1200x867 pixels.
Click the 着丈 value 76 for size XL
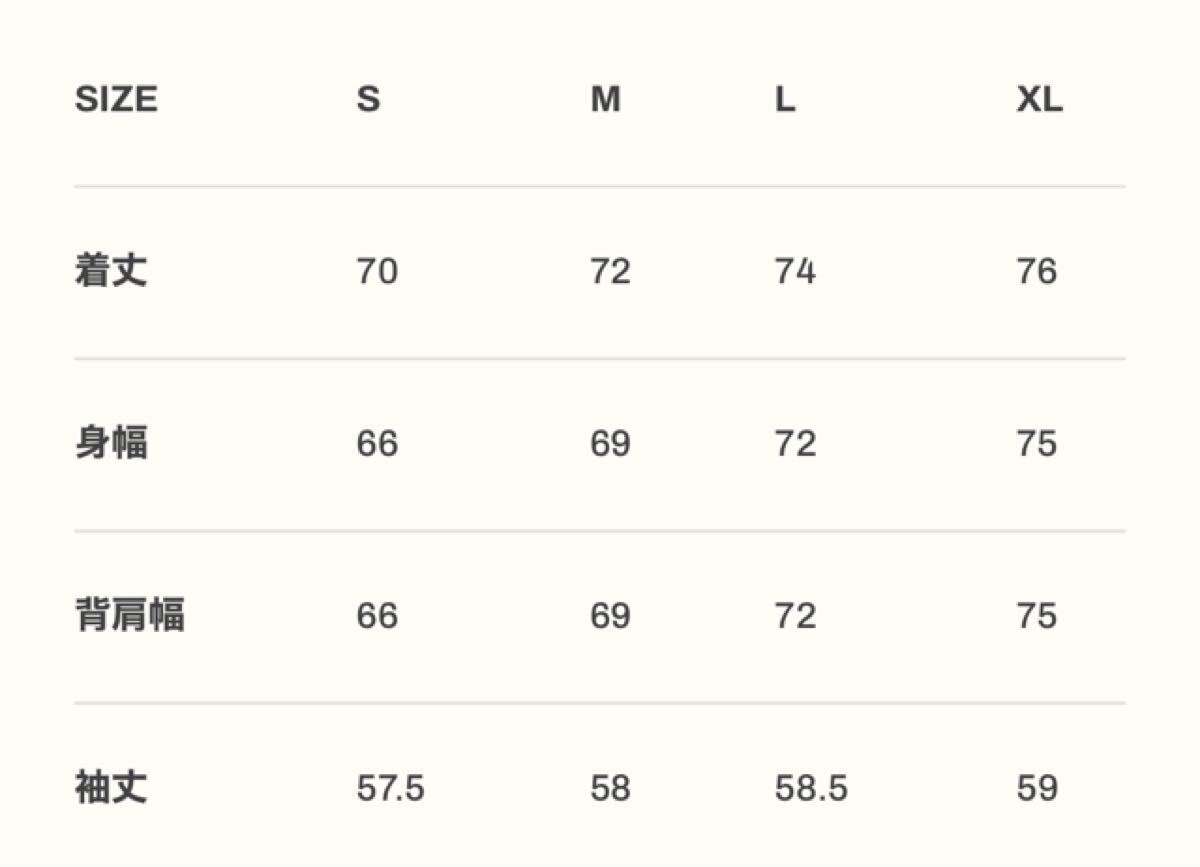coord(1036,271)
